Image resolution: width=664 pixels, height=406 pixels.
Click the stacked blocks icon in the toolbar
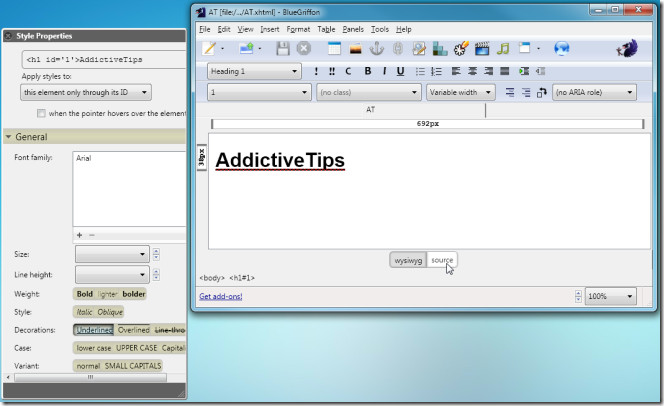[440, 49]
